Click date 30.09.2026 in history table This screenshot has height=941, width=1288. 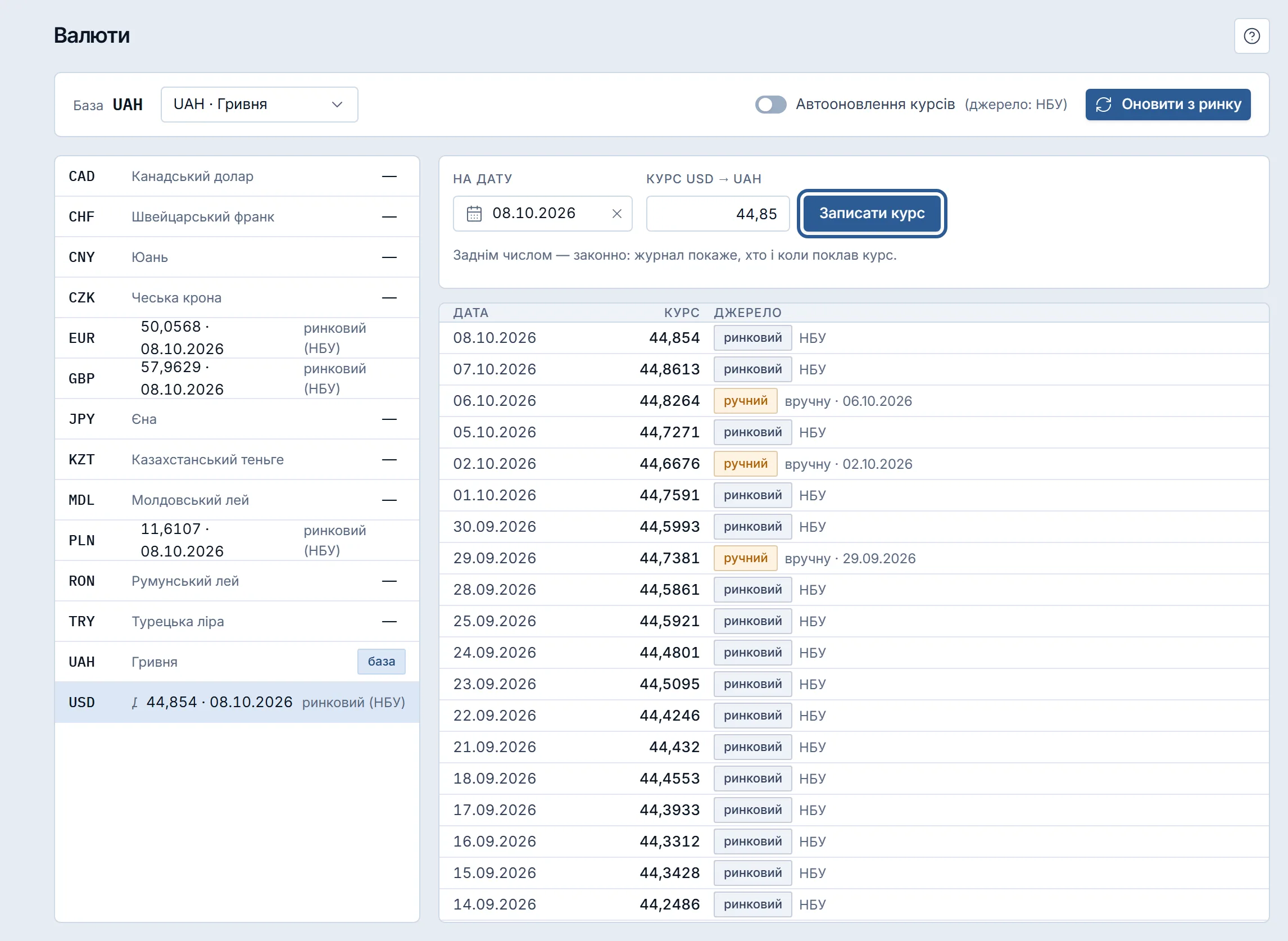(x=495, y=527)
